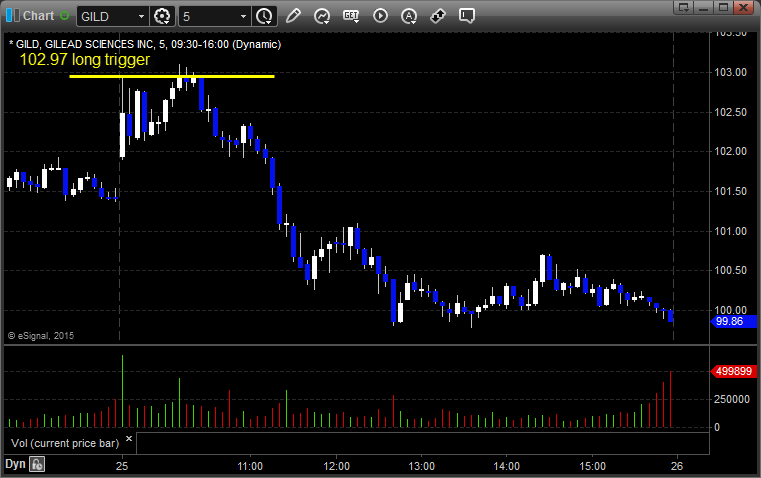Click the interval field showing 5
761x478 pixels.
tap(209, 16)
